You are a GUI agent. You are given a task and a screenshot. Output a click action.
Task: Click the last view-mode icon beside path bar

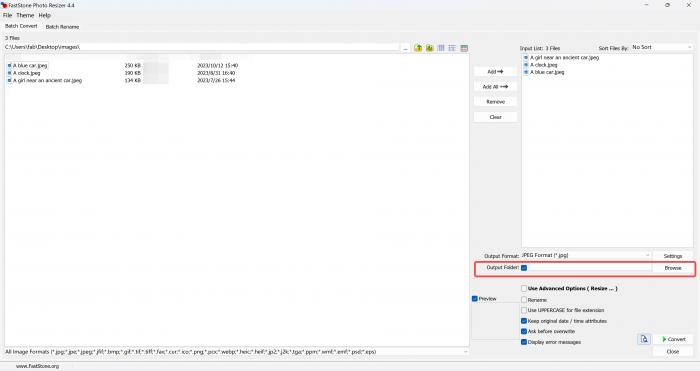pyautogui.click(x=464, y=48)
